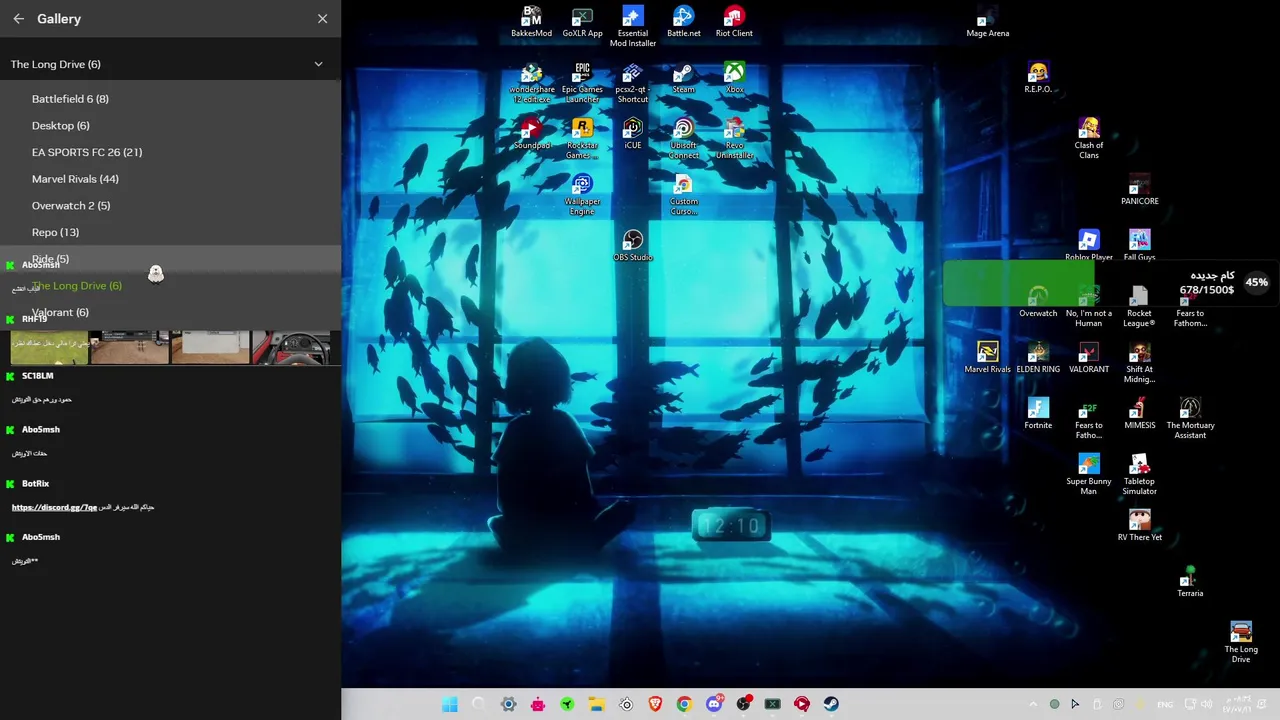Open the Custom Cursor desktop icon

684,195
